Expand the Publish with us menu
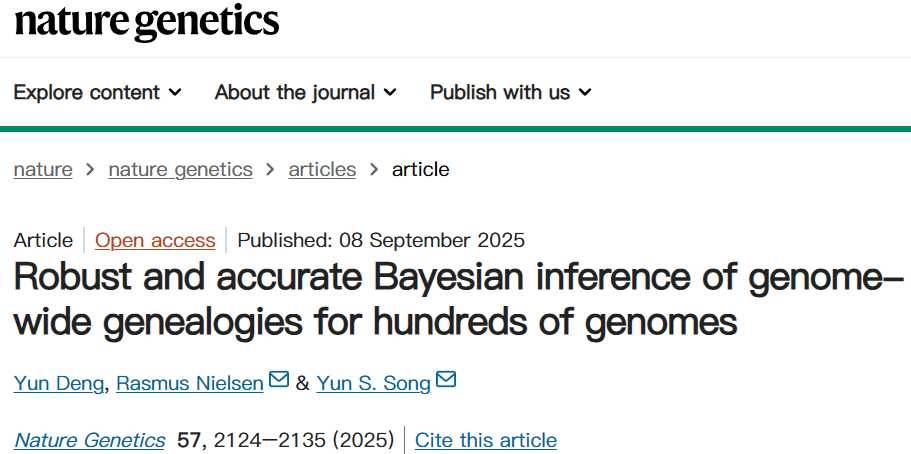The image size is (911, 454). [x=510, y=92]
